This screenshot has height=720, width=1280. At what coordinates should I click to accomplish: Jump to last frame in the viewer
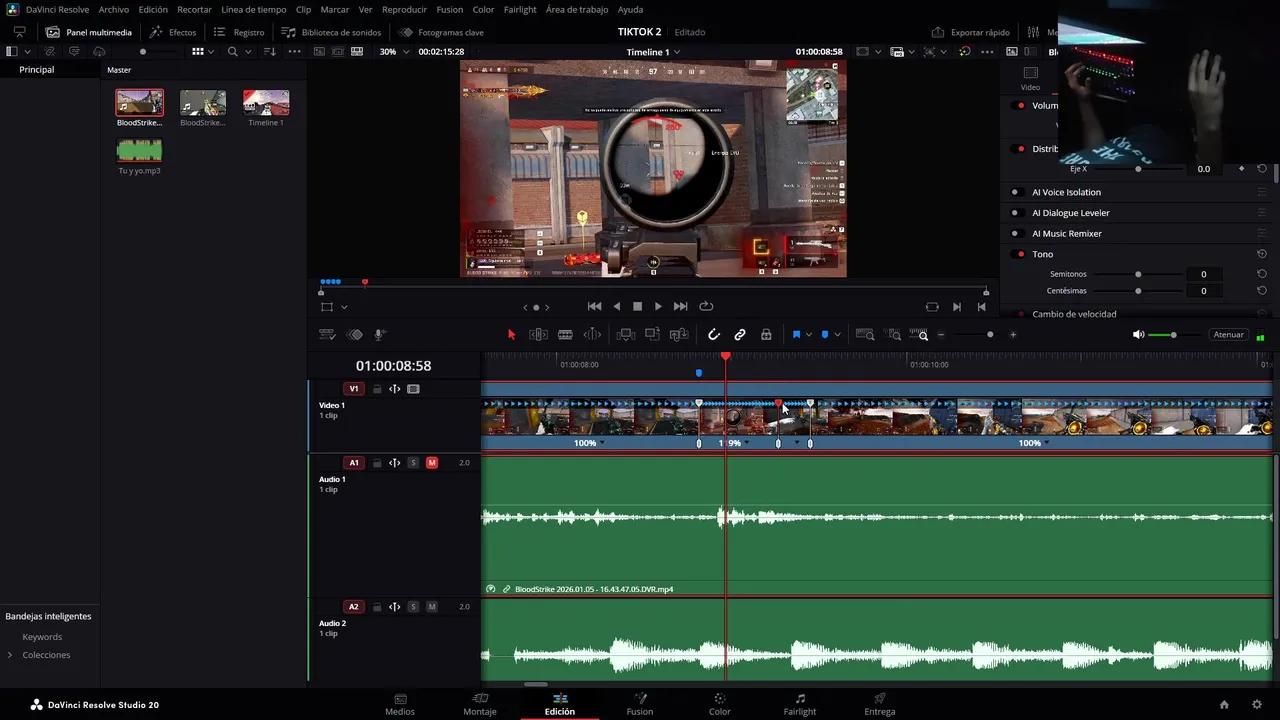click(x=680, y=307)
